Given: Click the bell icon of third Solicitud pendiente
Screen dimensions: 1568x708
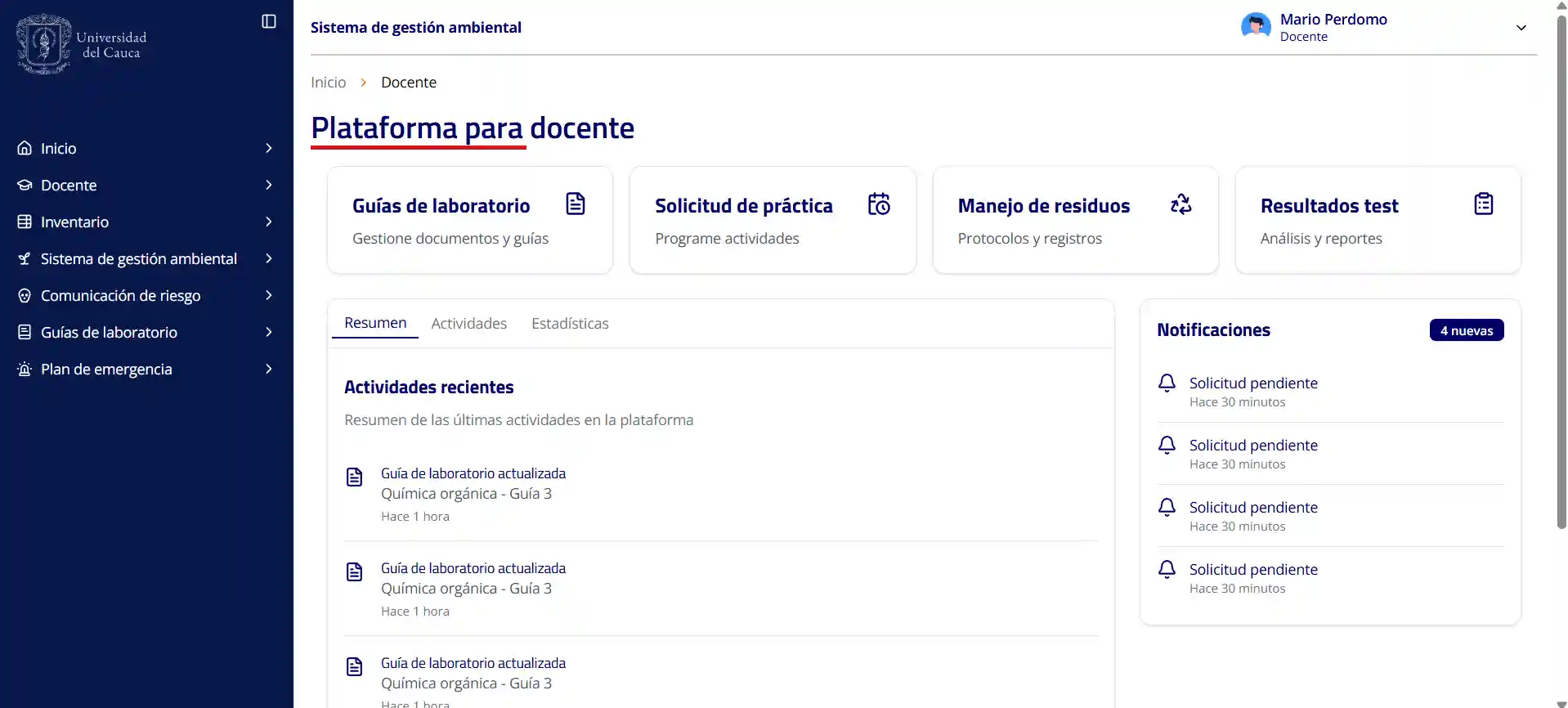Looking at the screenshot, I should point(1167,507).
